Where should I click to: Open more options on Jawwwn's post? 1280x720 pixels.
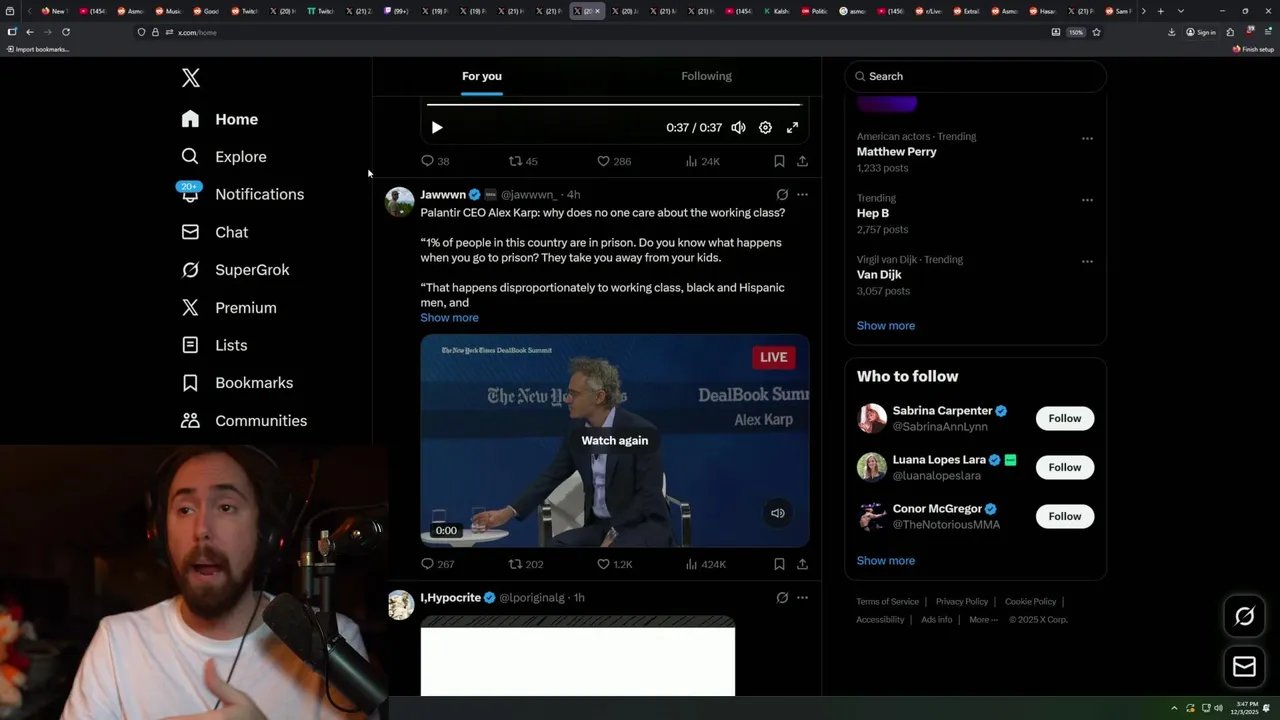pos(802,195)
